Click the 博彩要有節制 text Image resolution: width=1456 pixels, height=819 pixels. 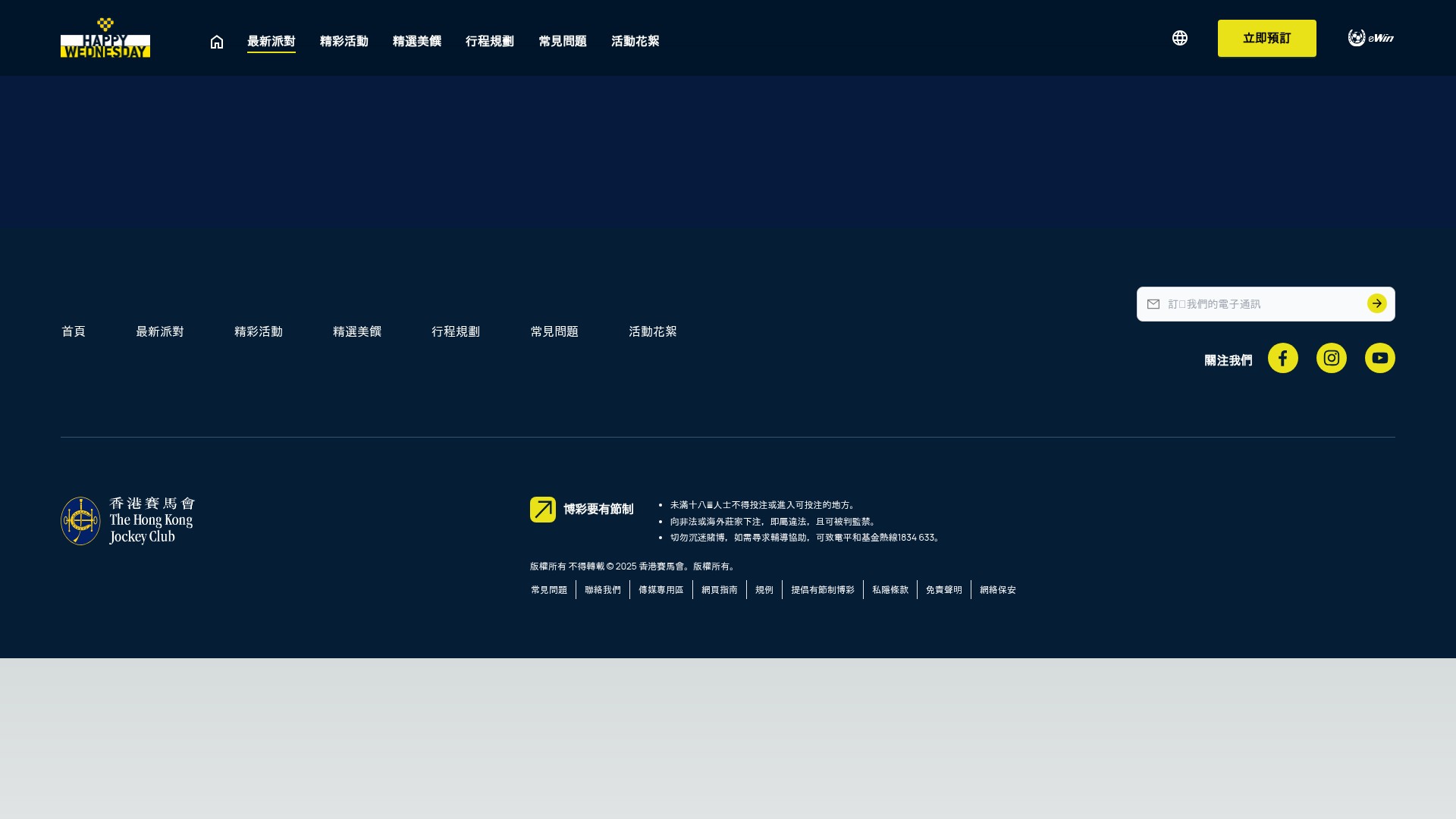[x=598, y=510]
